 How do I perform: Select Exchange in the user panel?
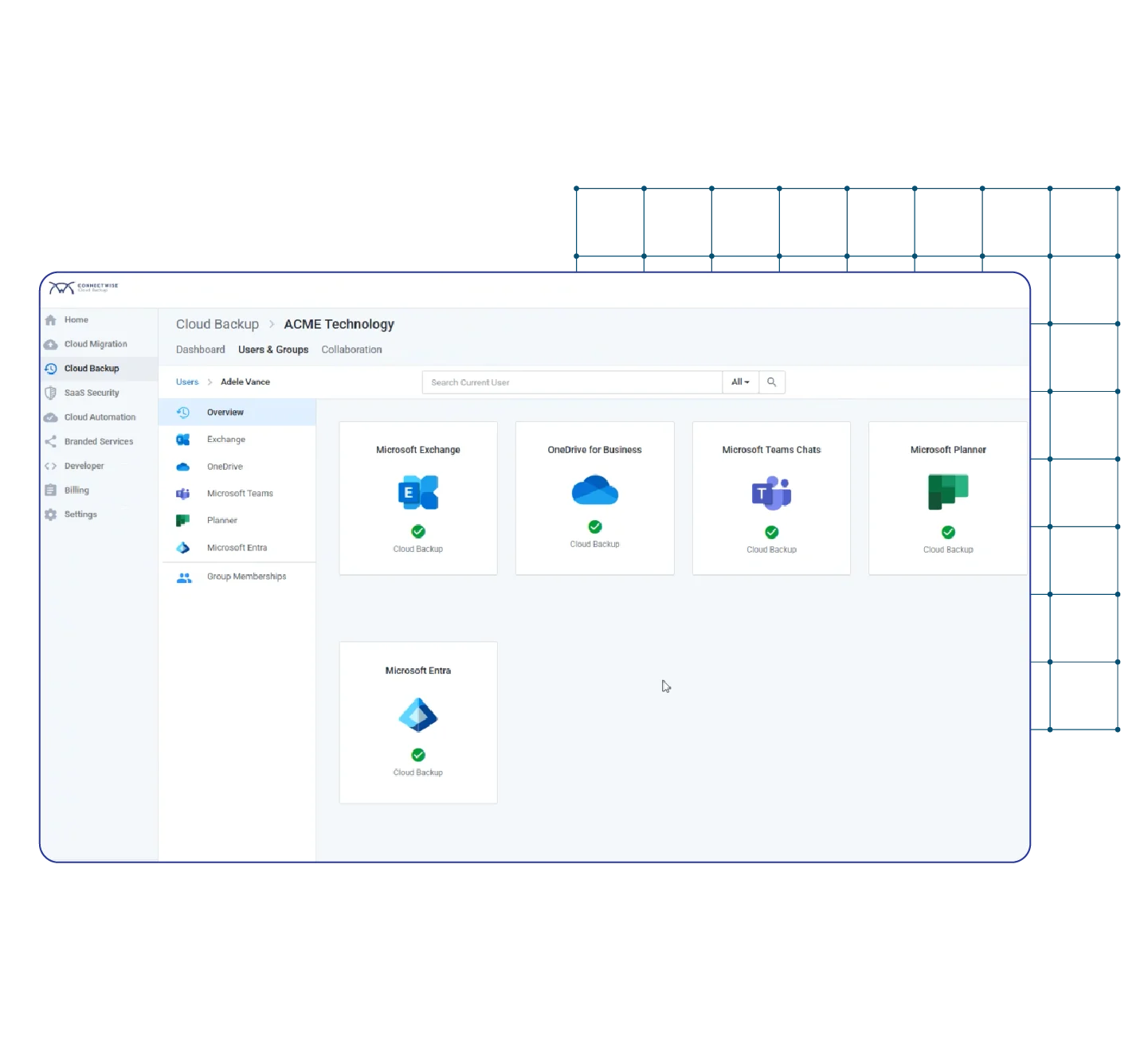237,440
